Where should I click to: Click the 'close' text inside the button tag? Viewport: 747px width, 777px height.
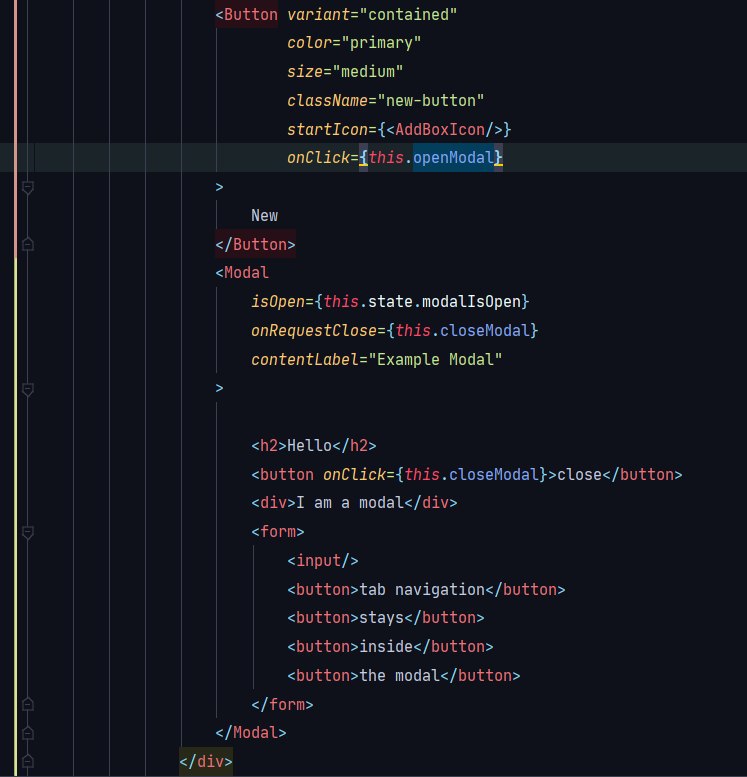coord(579,474)
